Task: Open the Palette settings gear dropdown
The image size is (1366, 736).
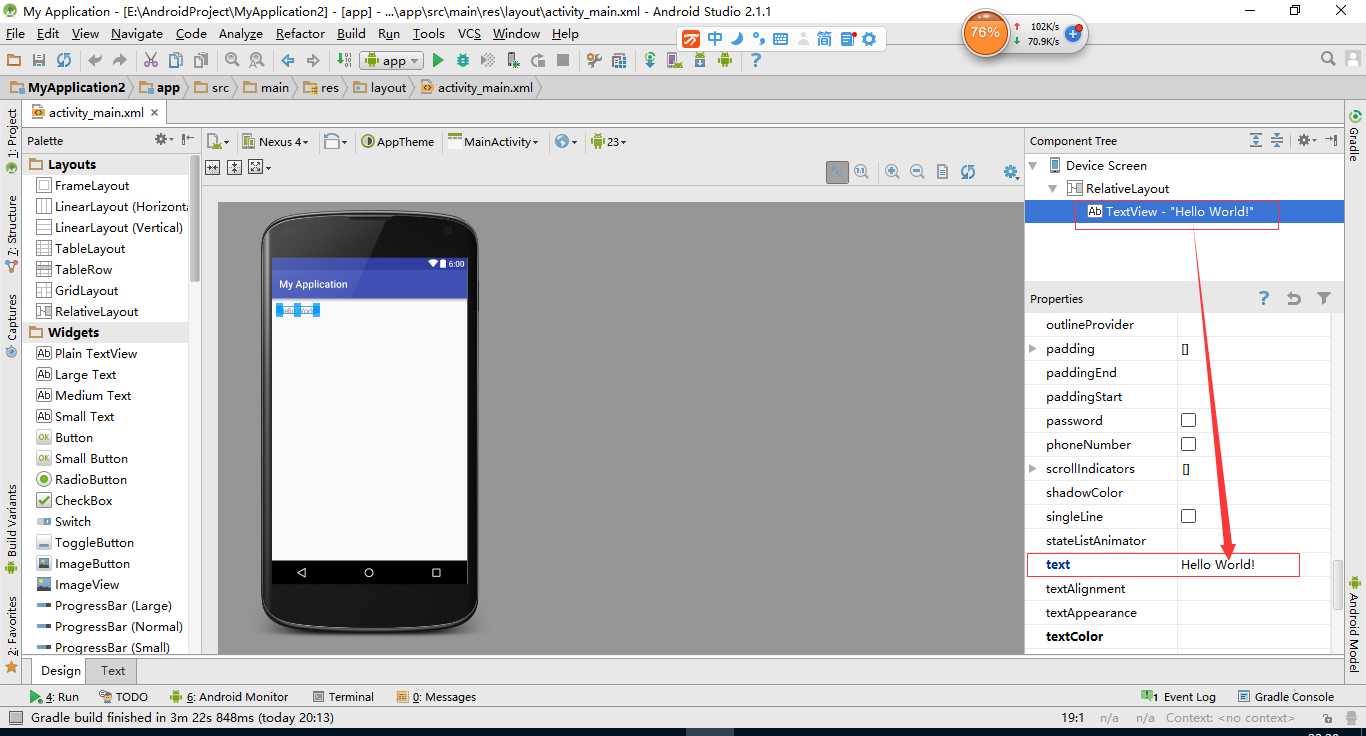Action: pos(164,140)
